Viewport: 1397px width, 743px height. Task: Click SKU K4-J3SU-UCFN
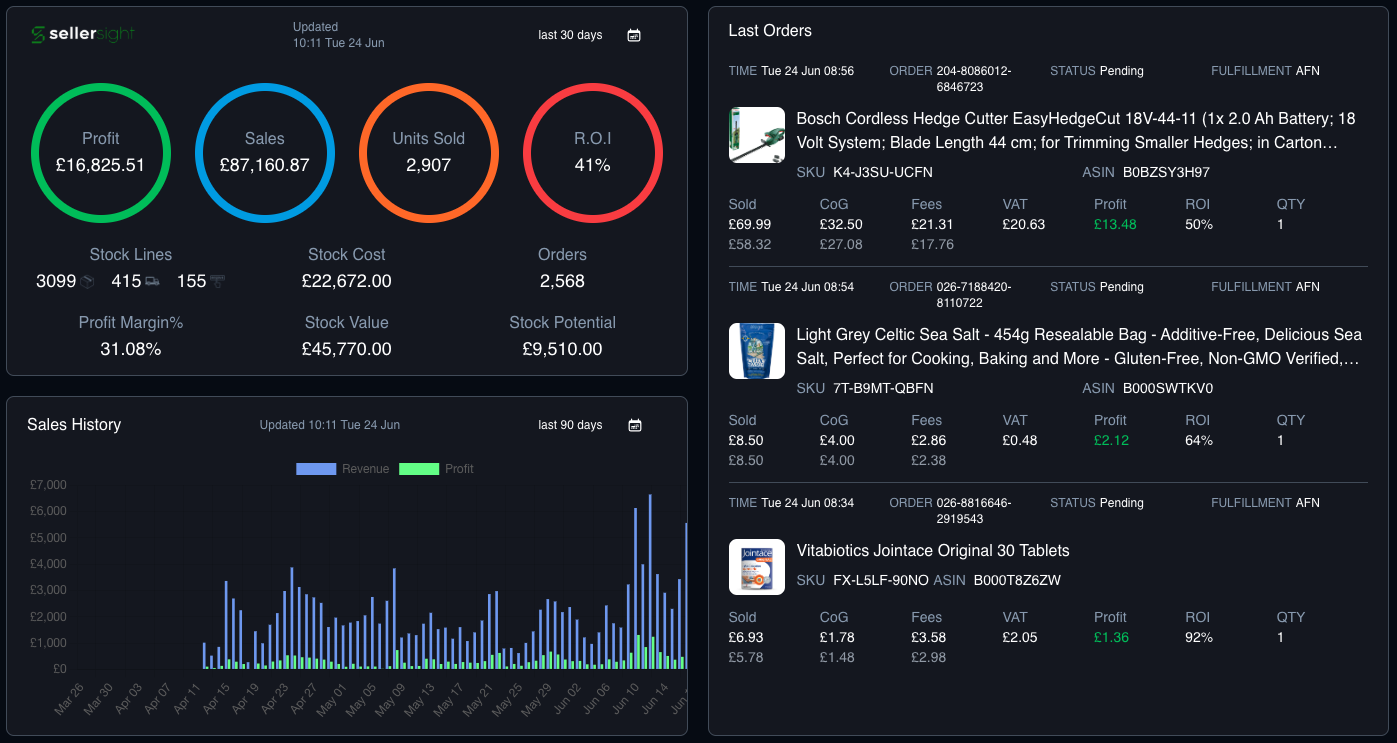(x=883, y=173)
